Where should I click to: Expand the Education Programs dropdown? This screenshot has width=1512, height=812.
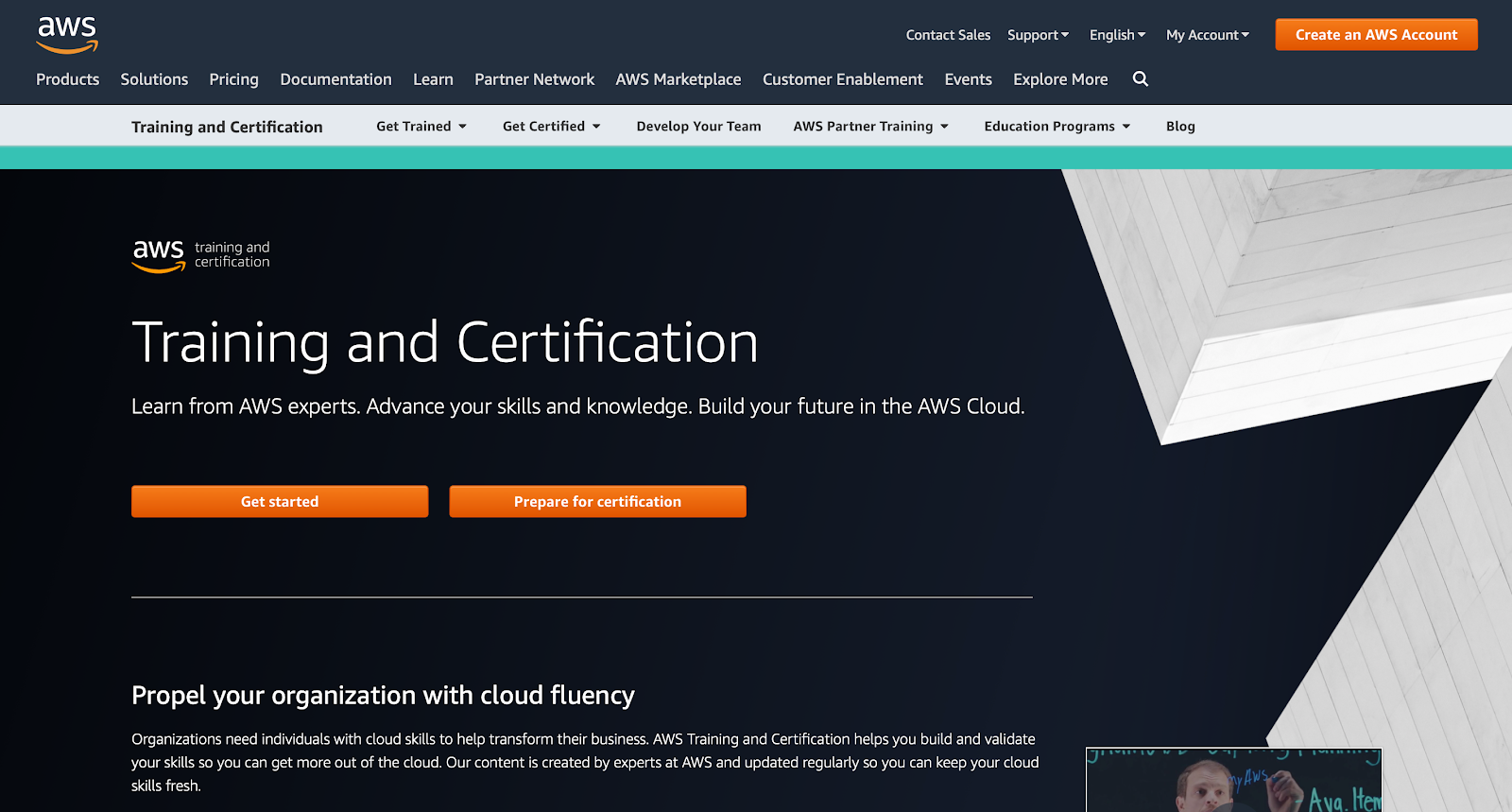1057,127
